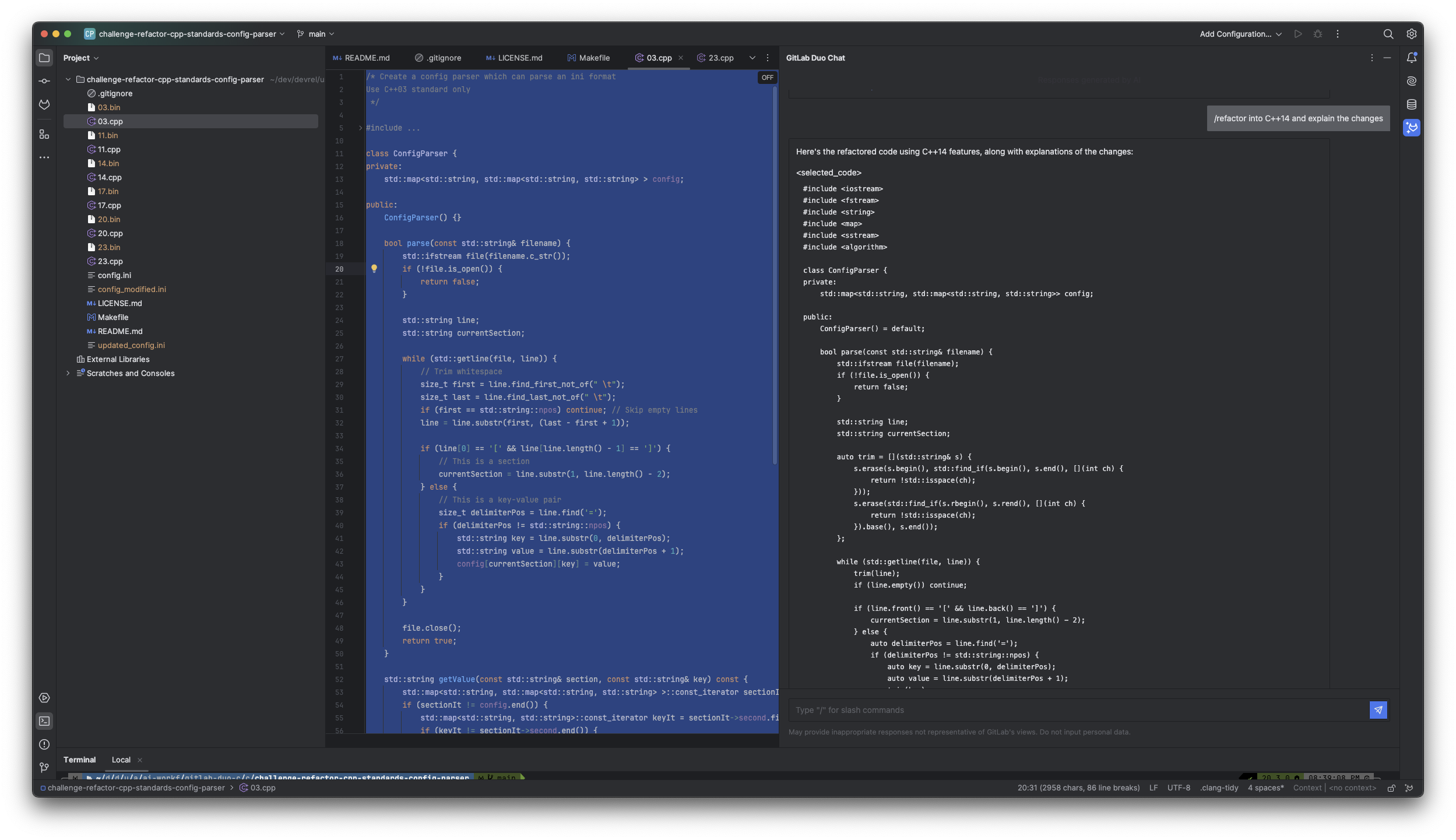Screen dimensions: 1456x840
Task: Open the Project tool window folder icon
Action: [x=44, y=58]
